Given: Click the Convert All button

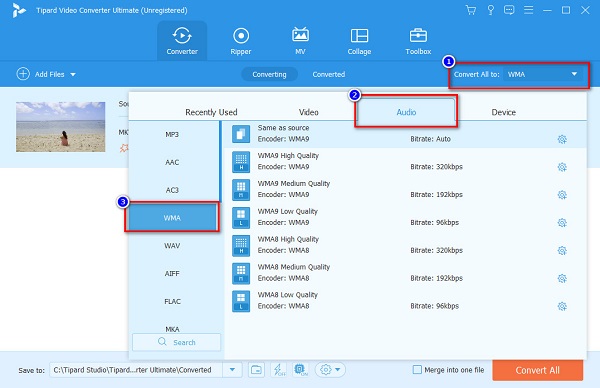Looking at the screenshot, I should click(538, 370).
